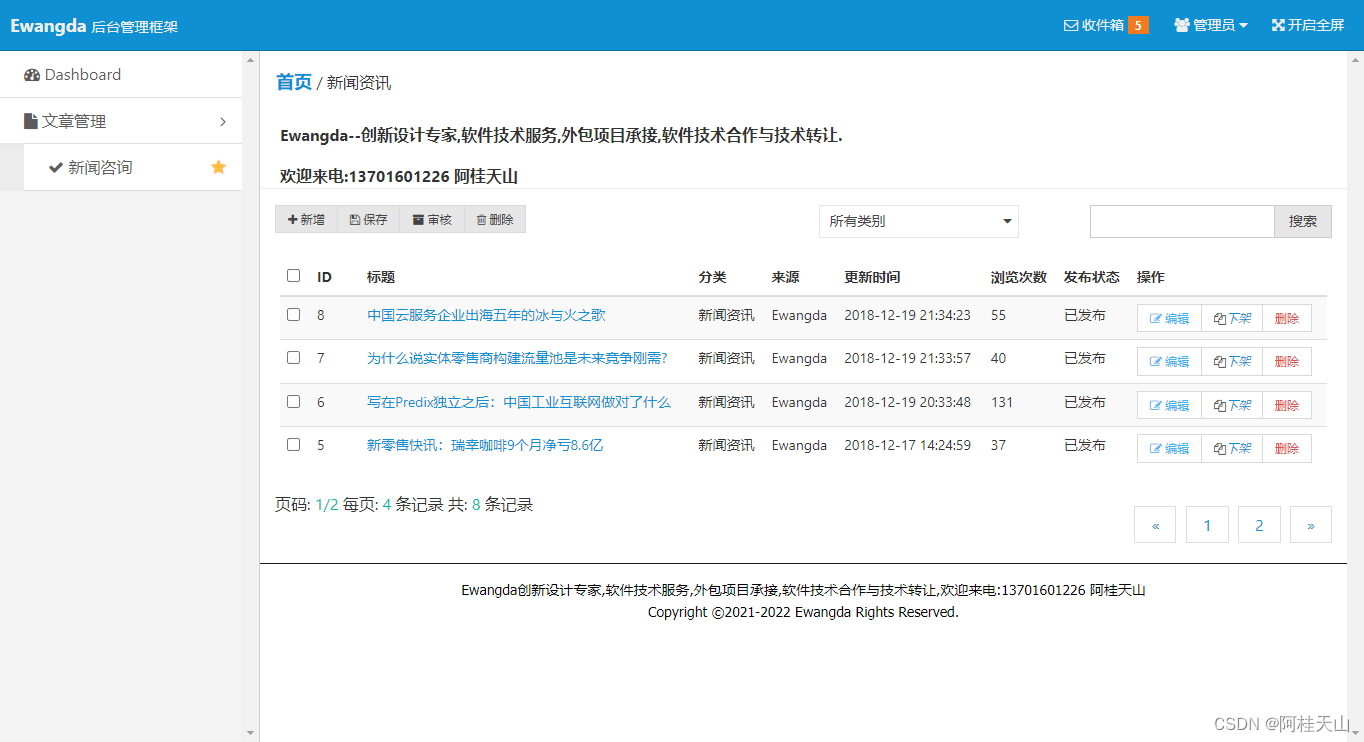Click the Ewangda brand logo text
This screenshot has height=742, width=1364.
[x=48, y=26]
